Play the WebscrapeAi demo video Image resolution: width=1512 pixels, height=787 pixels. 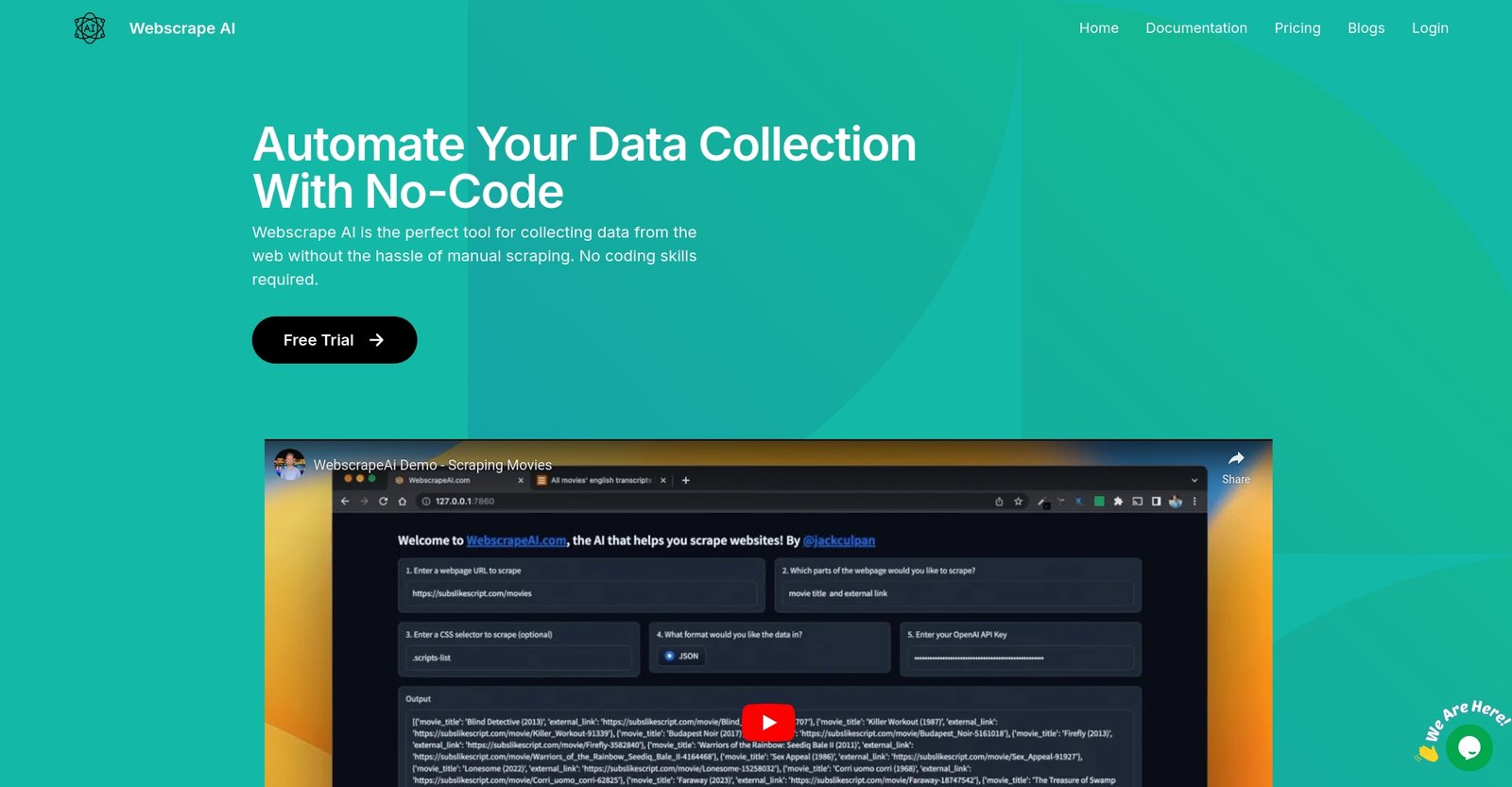click(x=767, y=723)
